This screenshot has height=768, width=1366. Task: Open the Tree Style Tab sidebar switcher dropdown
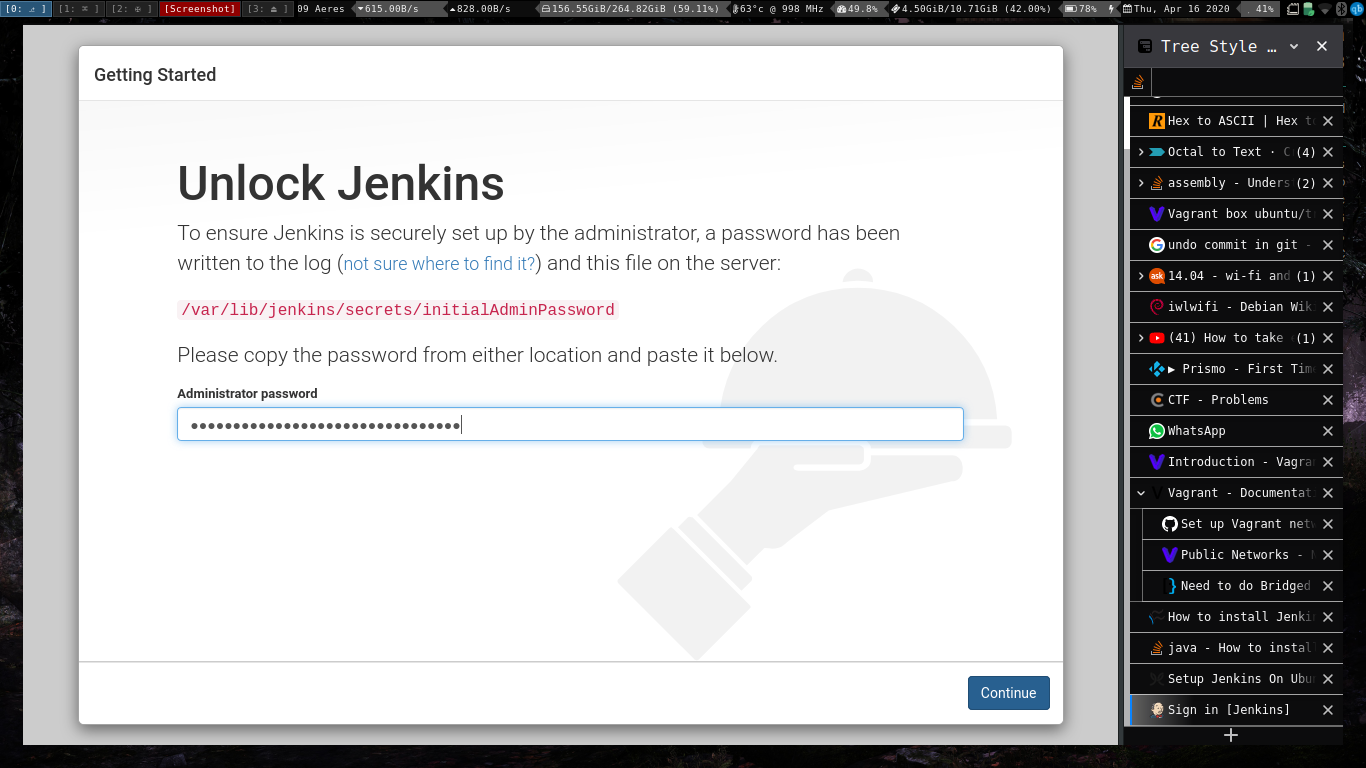(x=1293, y=46)
